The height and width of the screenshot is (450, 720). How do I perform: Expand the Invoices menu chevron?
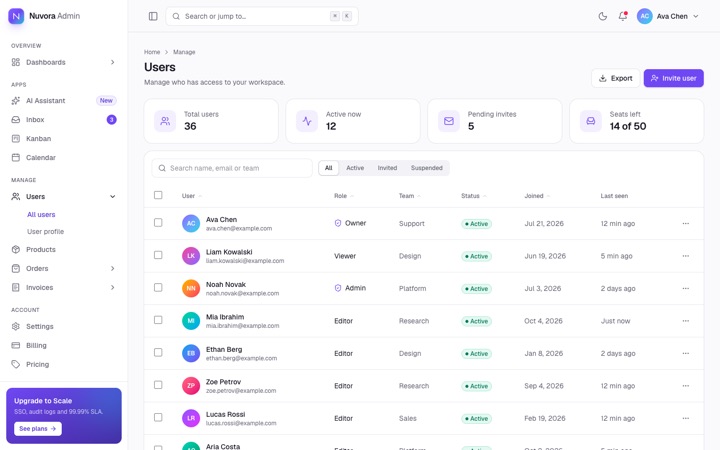(x=112, y=287)
